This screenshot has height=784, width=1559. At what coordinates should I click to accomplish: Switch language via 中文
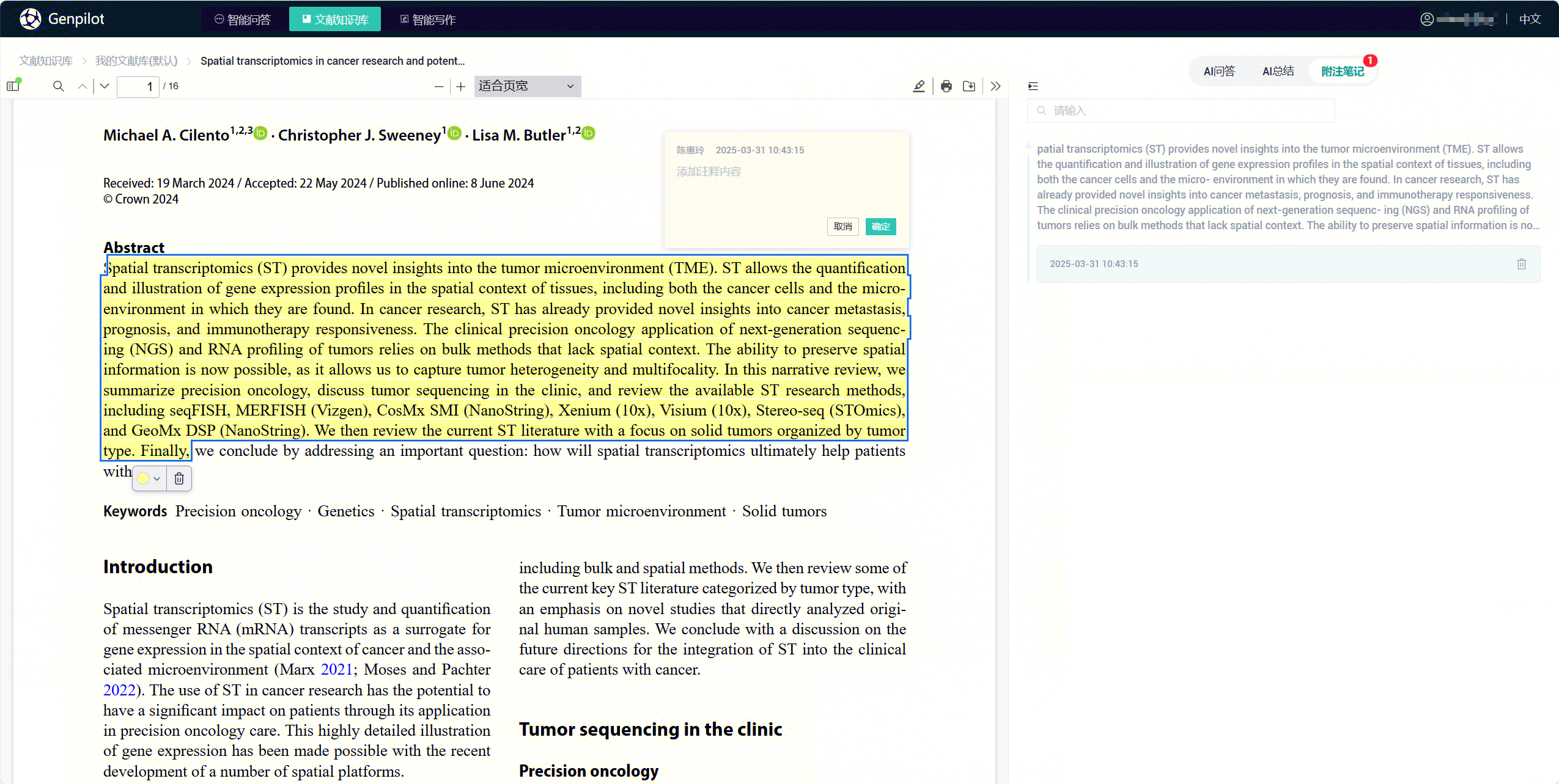coord(1530,19)
